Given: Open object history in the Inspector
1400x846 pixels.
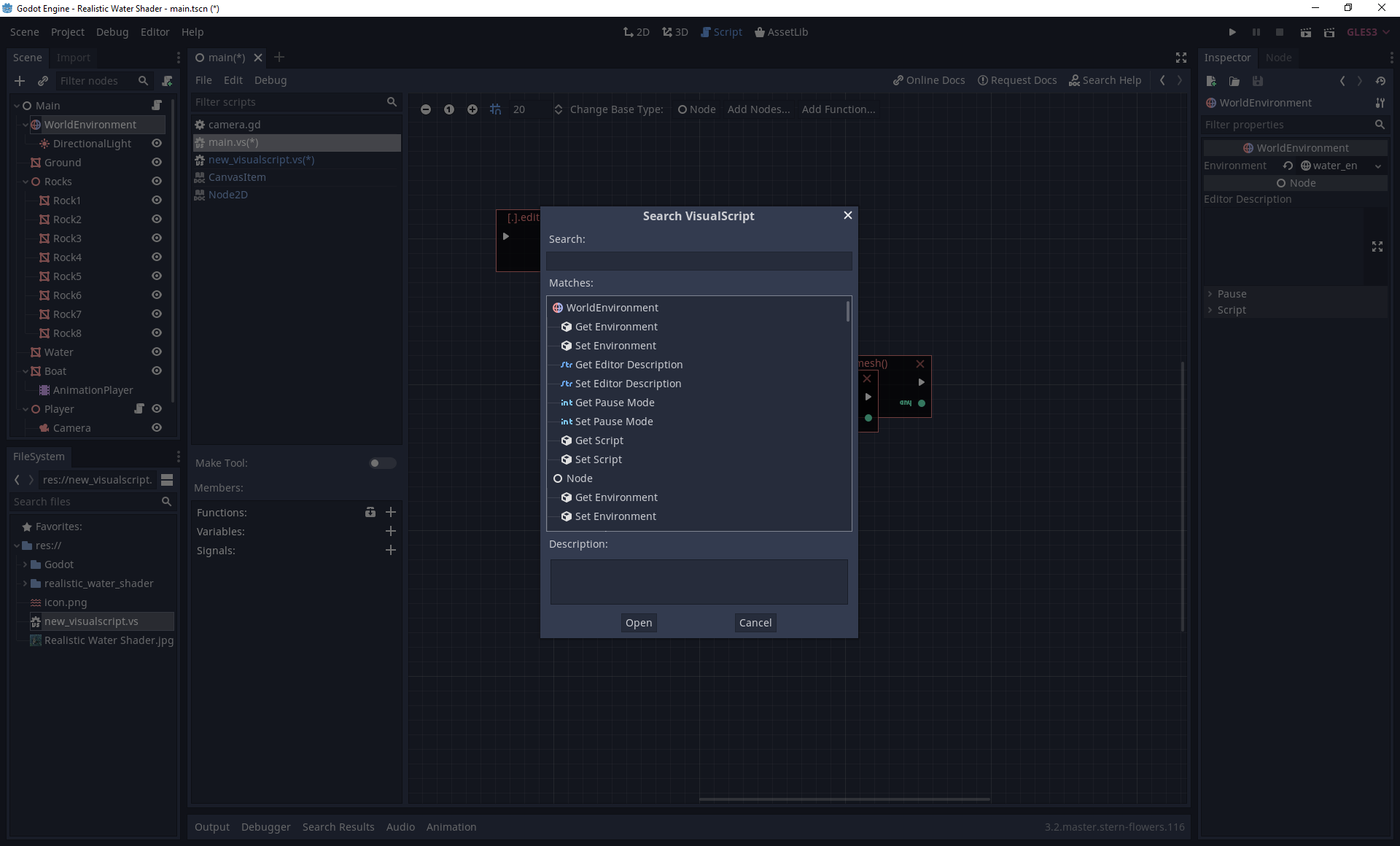Looking at the screenshot, I should (x=1380, y=81).
